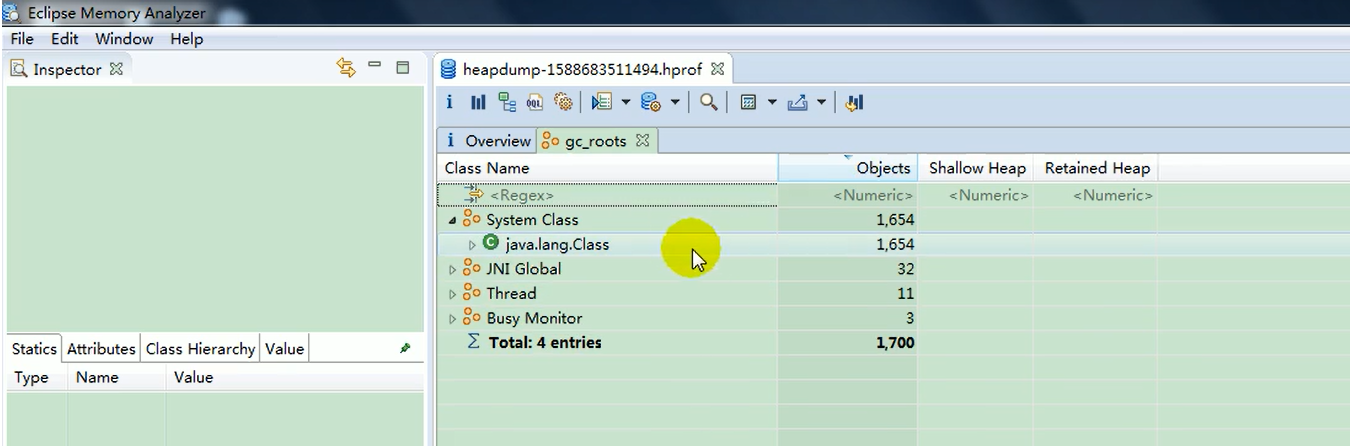This screenshot has width=1350, height=446.
Task: Open the Run Expert Reports dropdown arrow
Action: (x=626, y=102)
